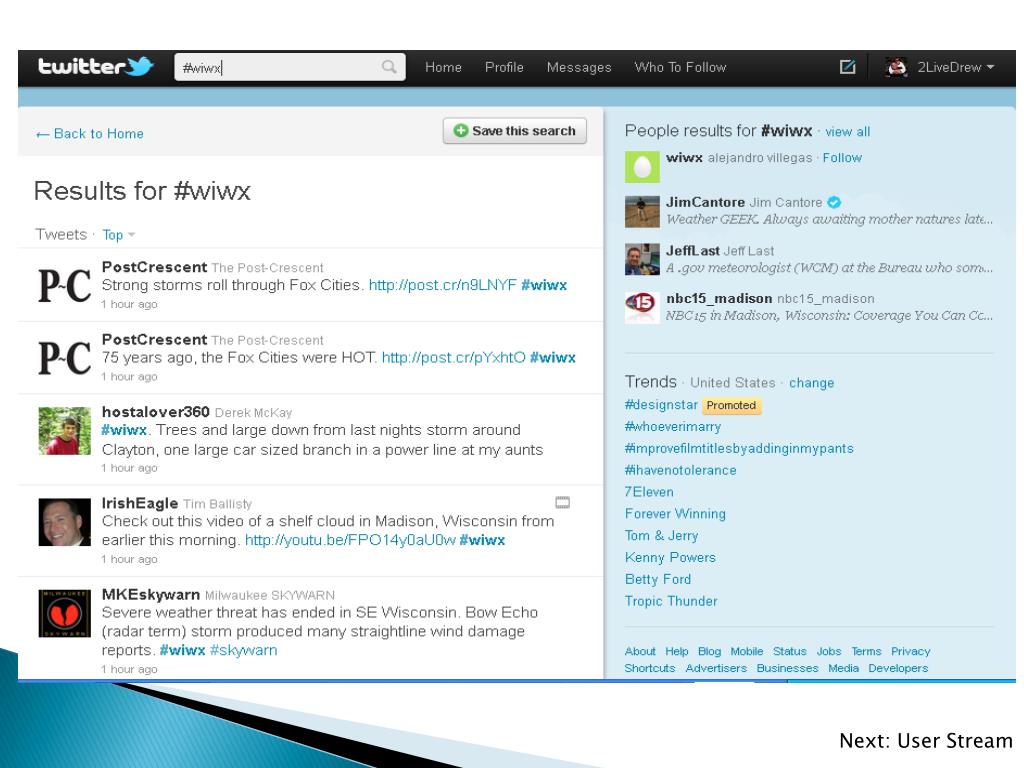Click the search magnifier icon
Screen dimensions: 1024x768
[x=389, y=67]
